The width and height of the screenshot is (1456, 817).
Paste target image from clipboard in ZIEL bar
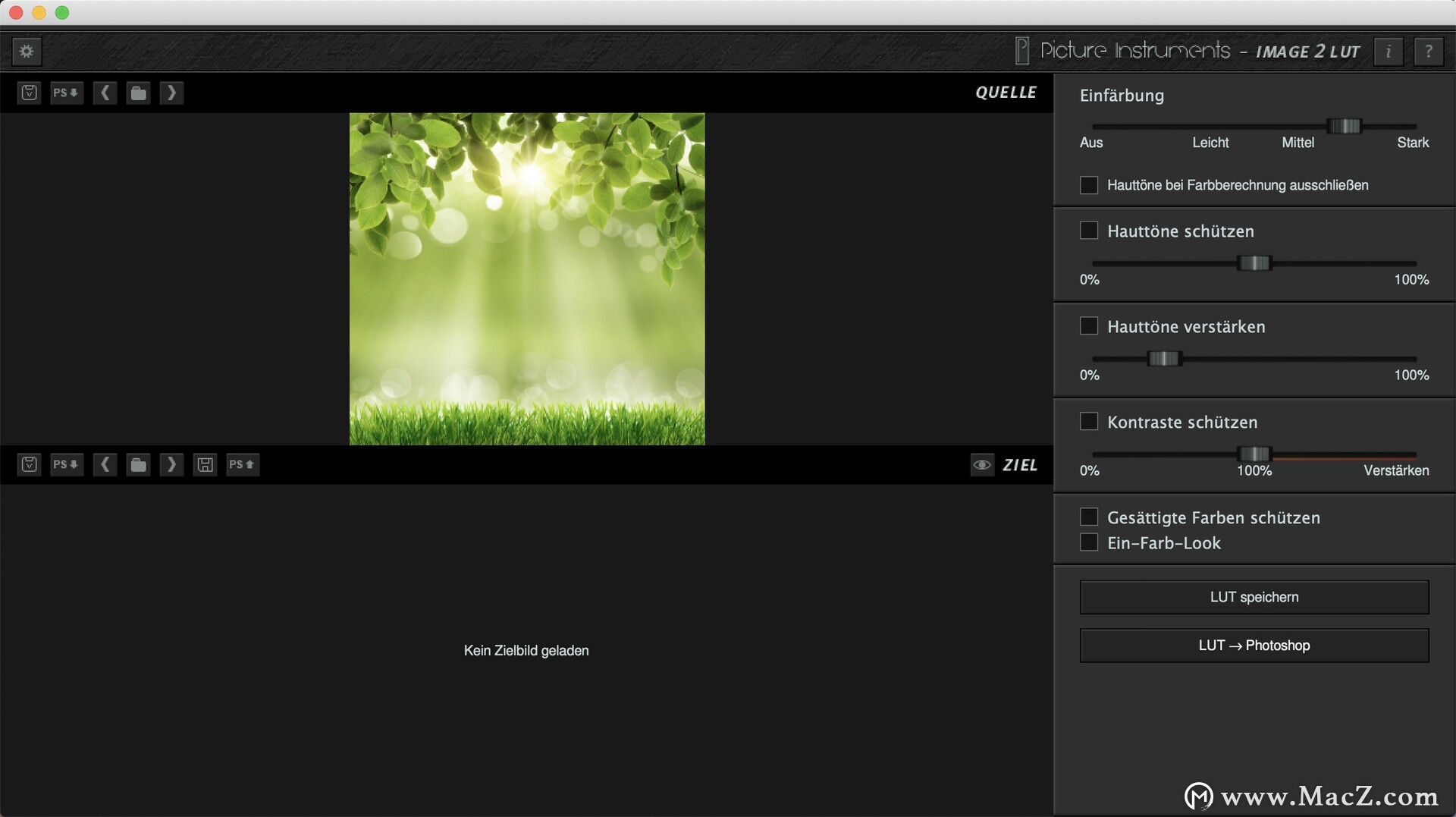coord(29,464)
